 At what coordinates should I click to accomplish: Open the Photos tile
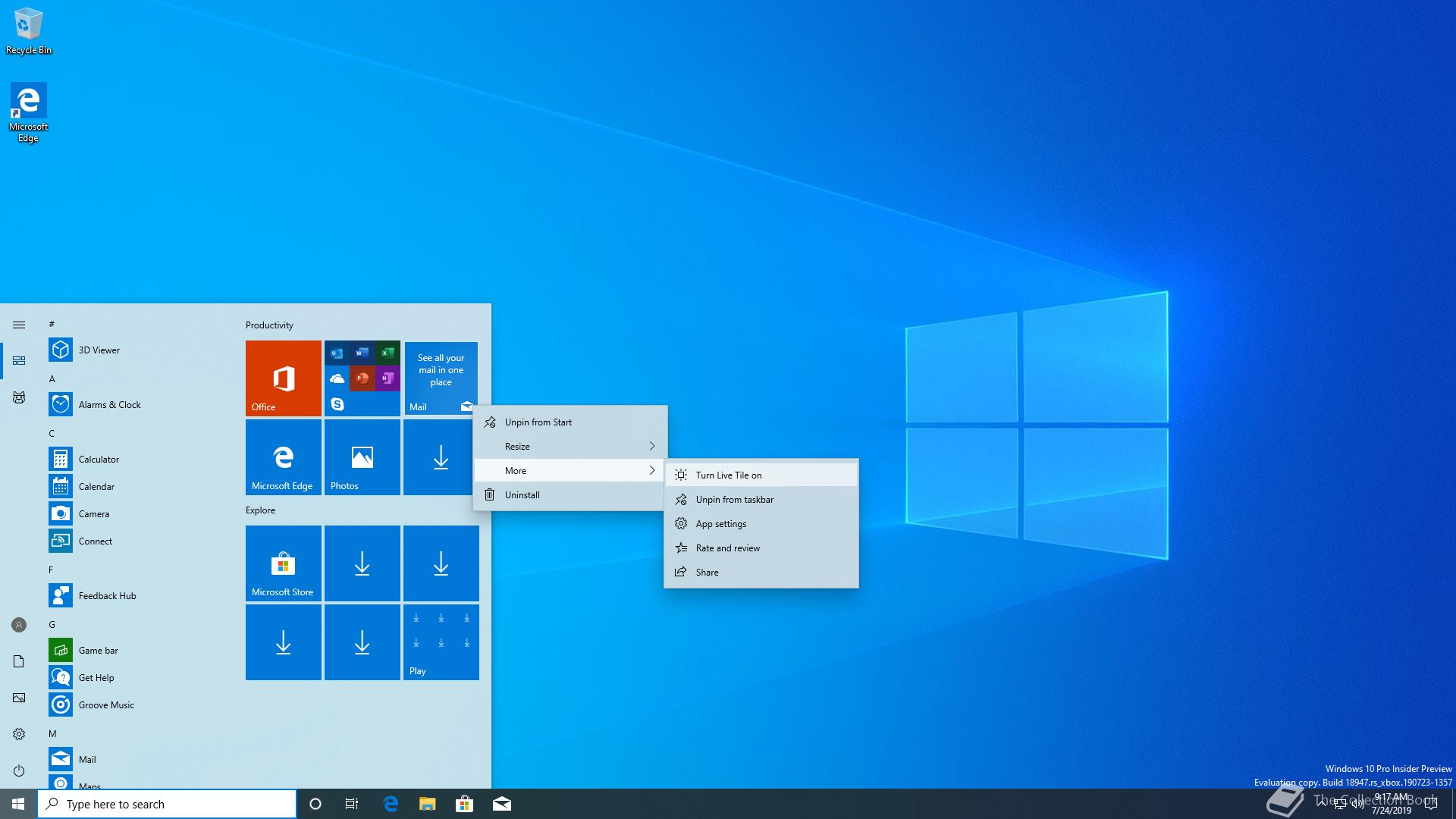[362, 457]
